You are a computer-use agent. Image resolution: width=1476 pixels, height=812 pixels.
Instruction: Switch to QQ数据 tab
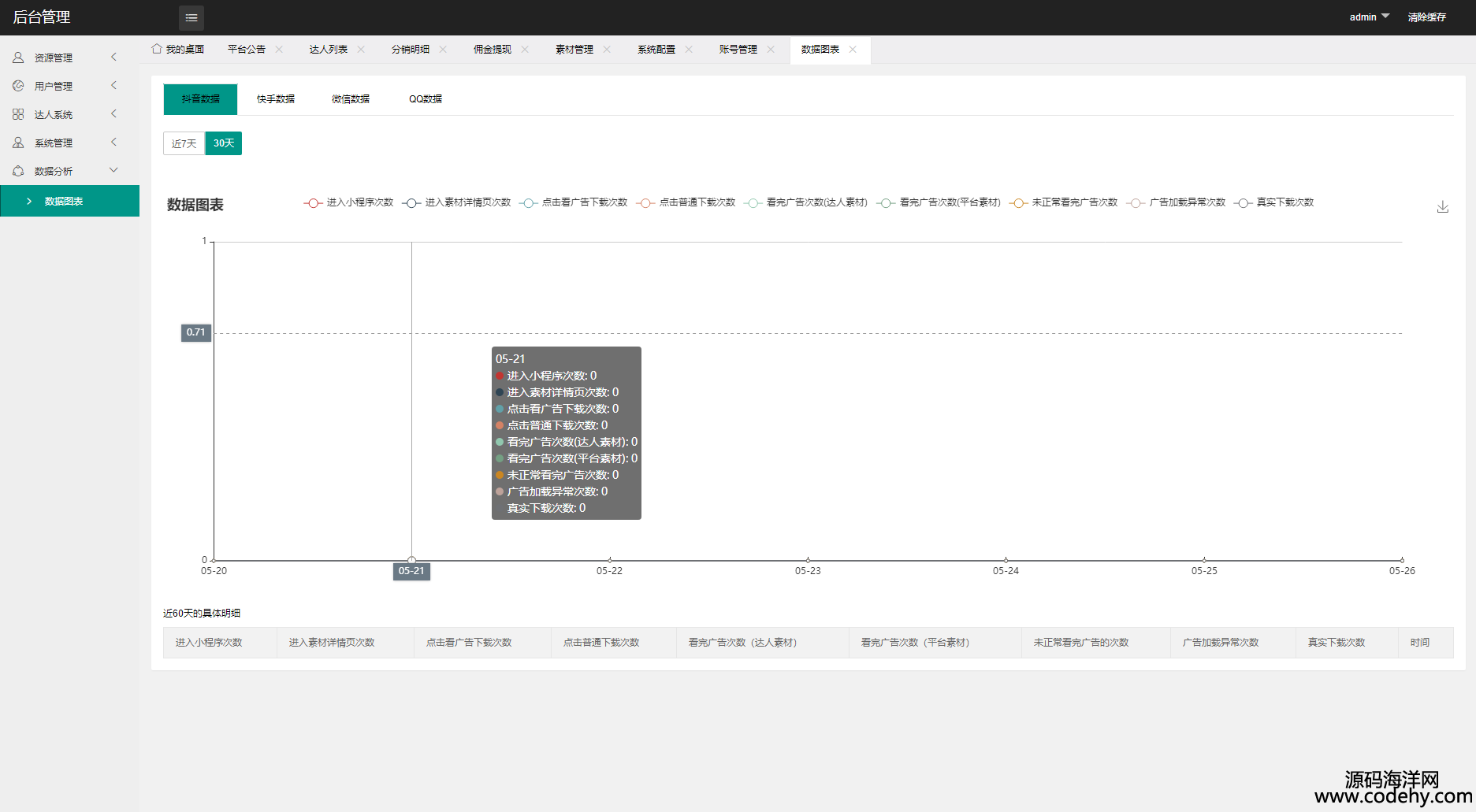[x=426, y=99]
